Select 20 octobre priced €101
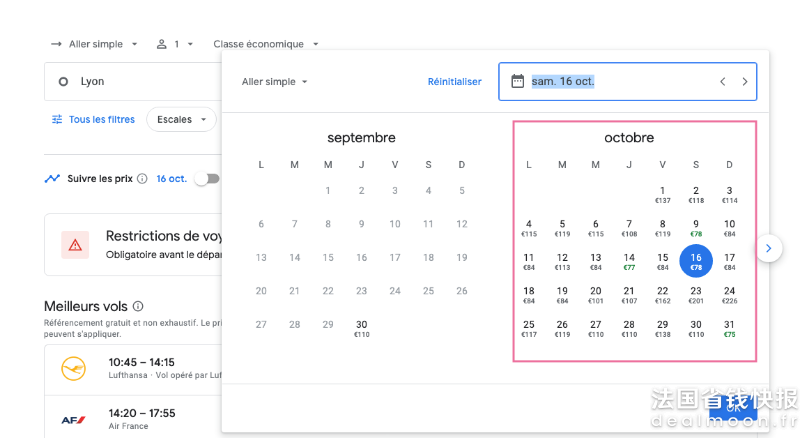The width and height of the screenshot is (800, 438). pos(596,295)
